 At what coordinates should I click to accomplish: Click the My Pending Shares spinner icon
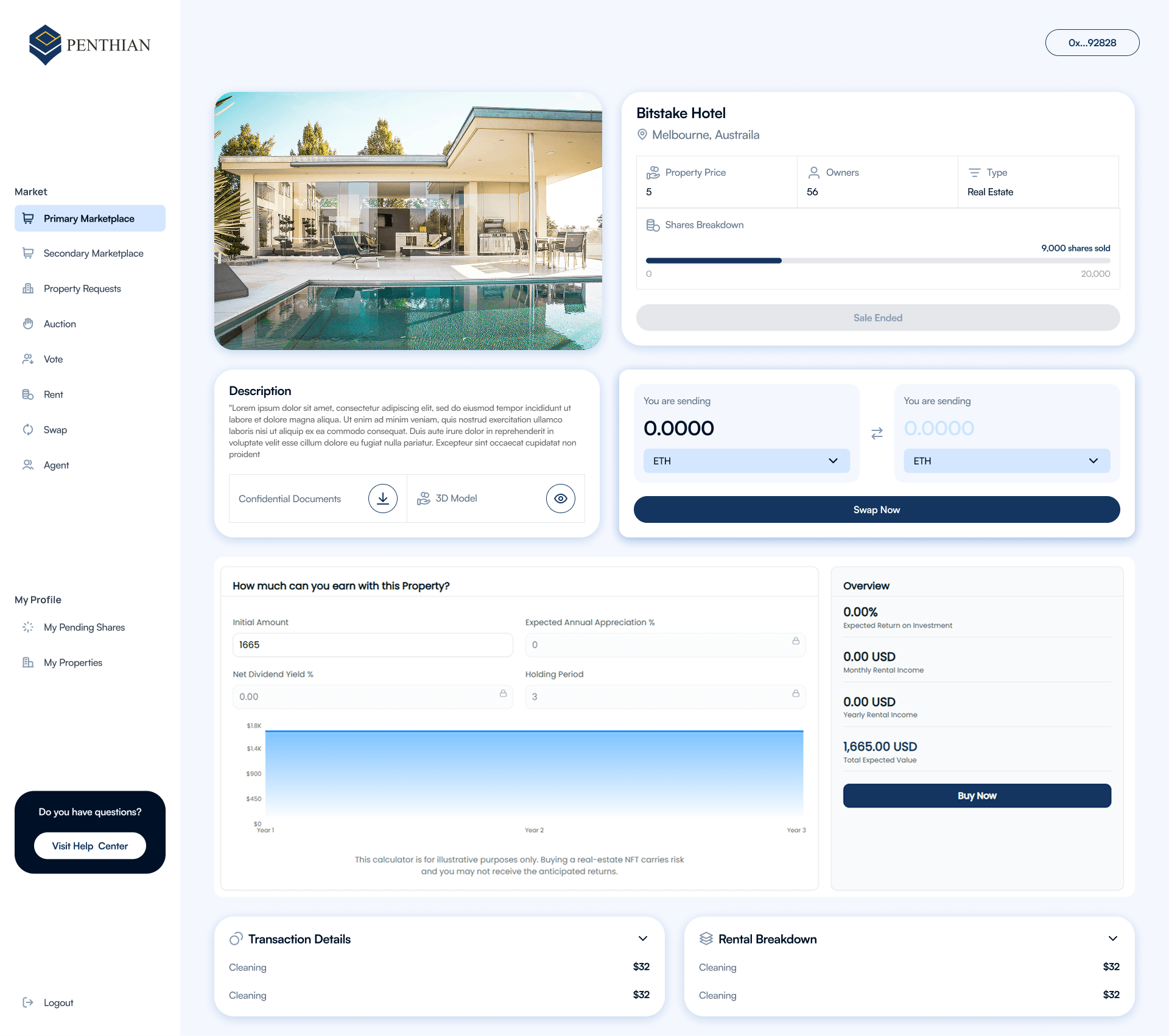(28, 627)
